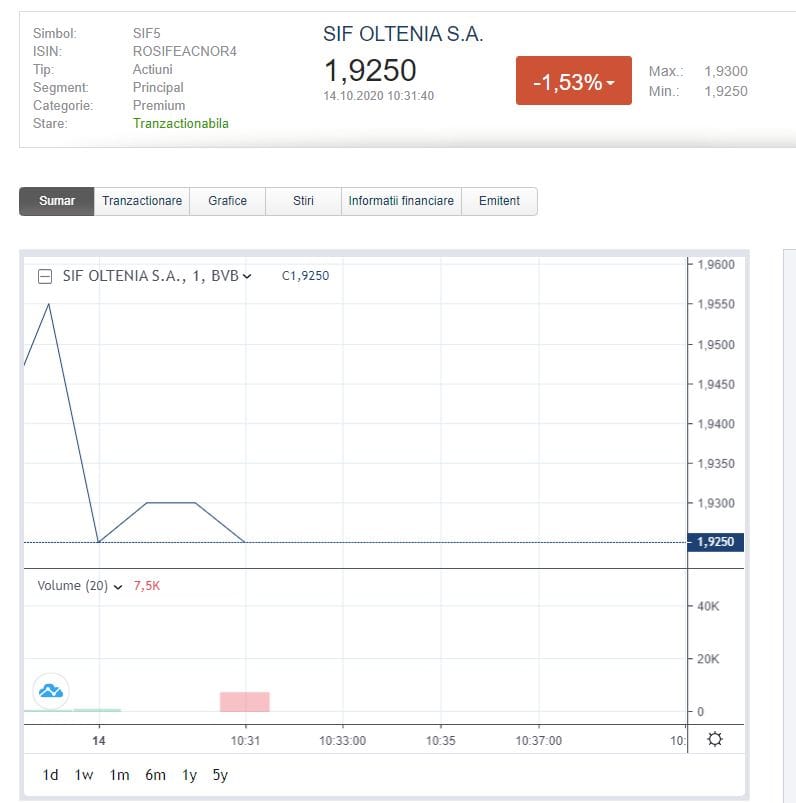Click the Premium category value
The width and height of the screenshot is (796, 803).
[x=159, y=105]
